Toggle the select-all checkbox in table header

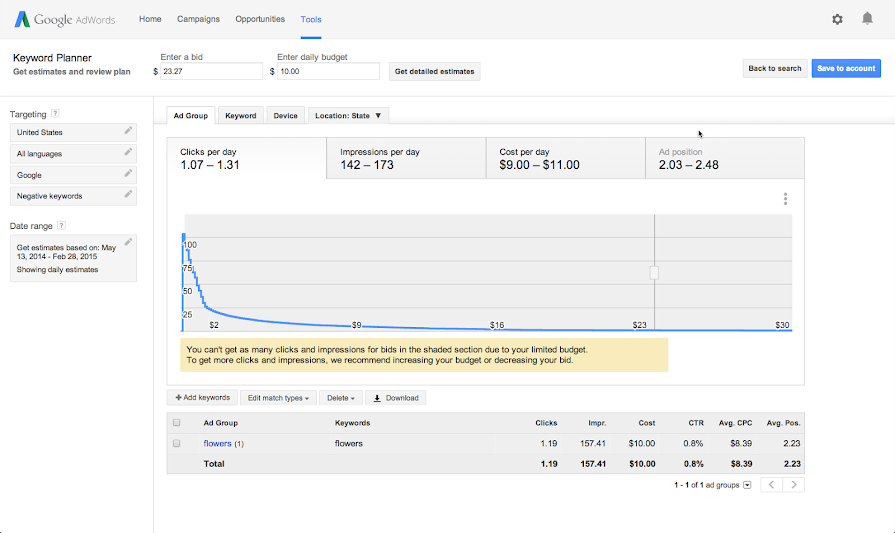coord(177,423)
